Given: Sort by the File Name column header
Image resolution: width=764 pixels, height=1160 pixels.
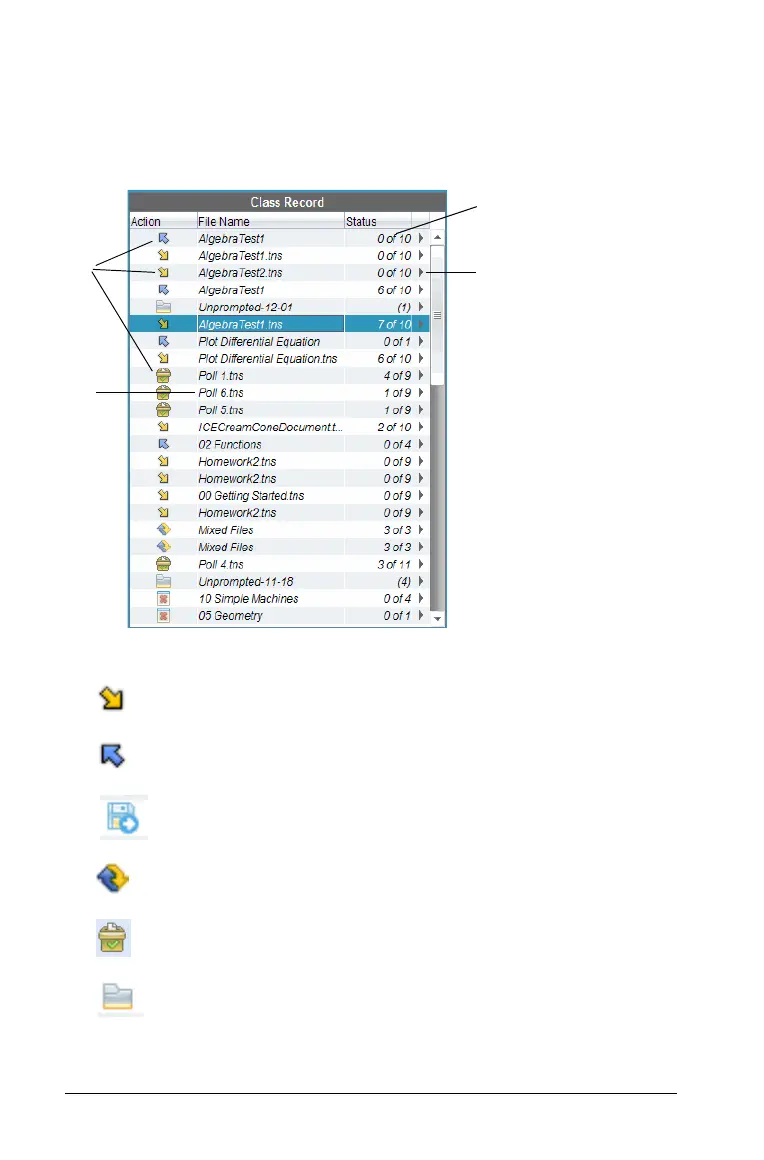Looking at the screenshot, I should 270,221.
